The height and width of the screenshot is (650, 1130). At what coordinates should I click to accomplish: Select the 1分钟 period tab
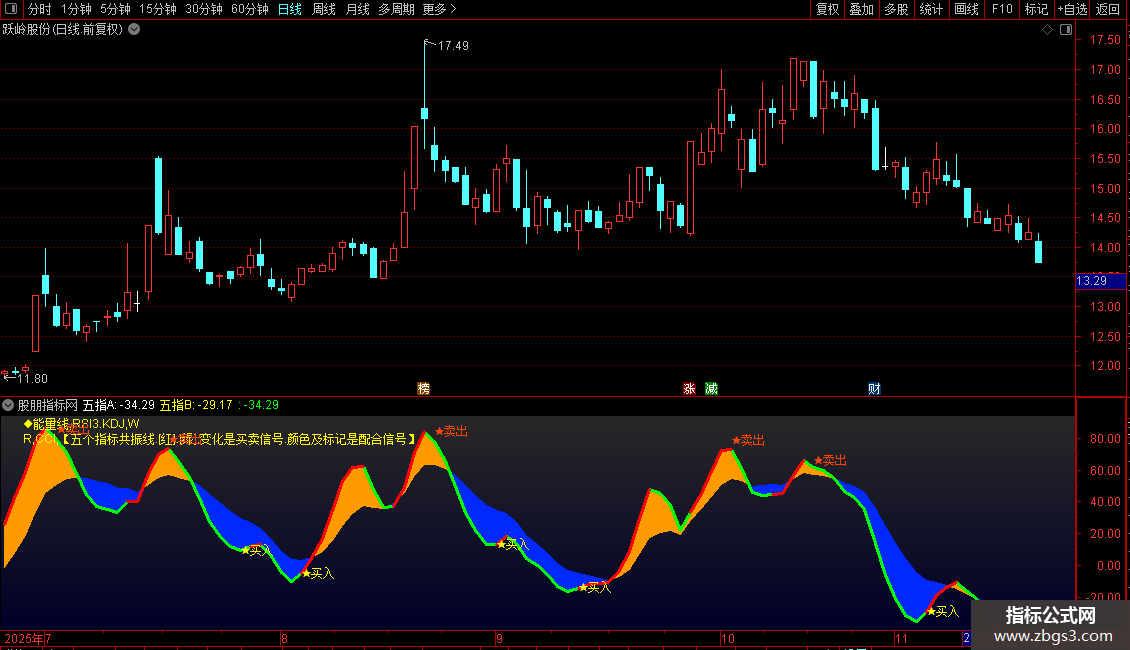pyautogui.click(x=76, y=9)
